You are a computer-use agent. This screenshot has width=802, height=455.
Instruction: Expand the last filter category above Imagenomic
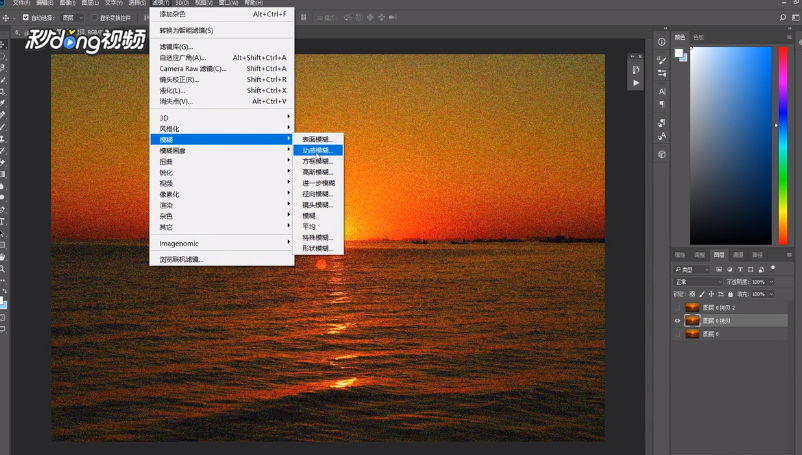[x=222, y=227]
